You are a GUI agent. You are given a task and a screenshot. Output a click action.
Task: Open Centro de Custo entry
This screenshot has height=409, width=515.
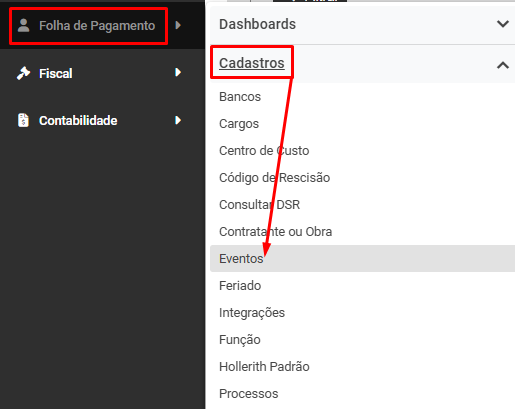(x=264, y=151)
